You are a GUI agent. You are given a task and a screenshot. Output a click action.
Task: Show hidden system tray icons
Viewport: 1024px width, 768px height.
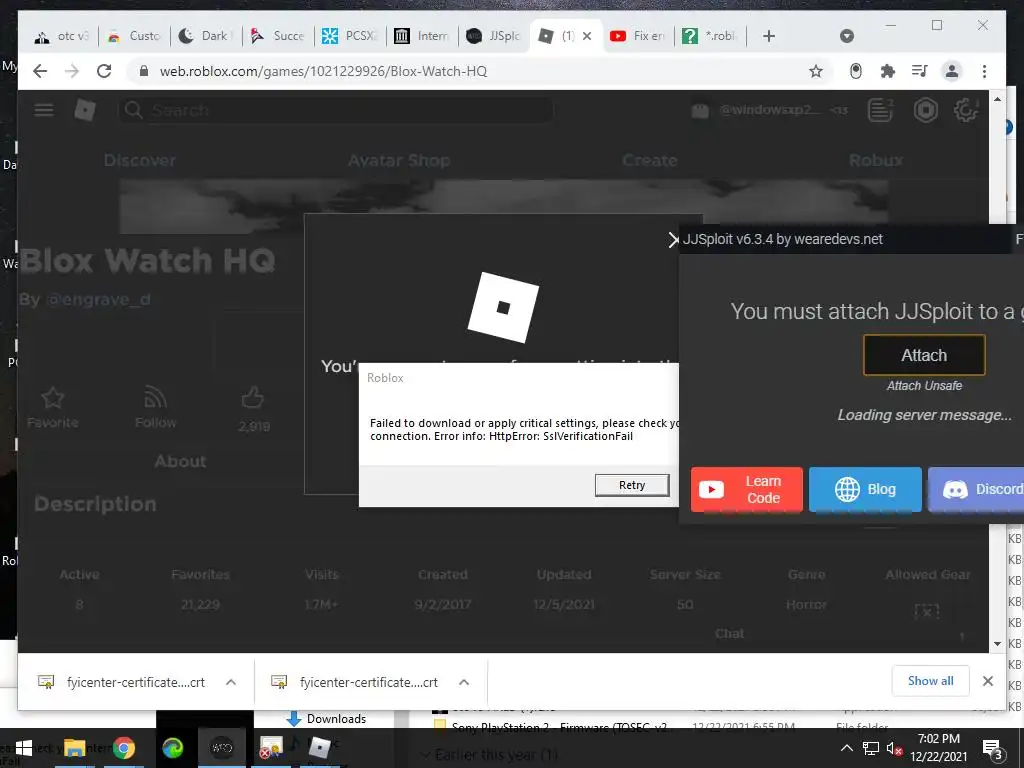[x=846, y=748]
